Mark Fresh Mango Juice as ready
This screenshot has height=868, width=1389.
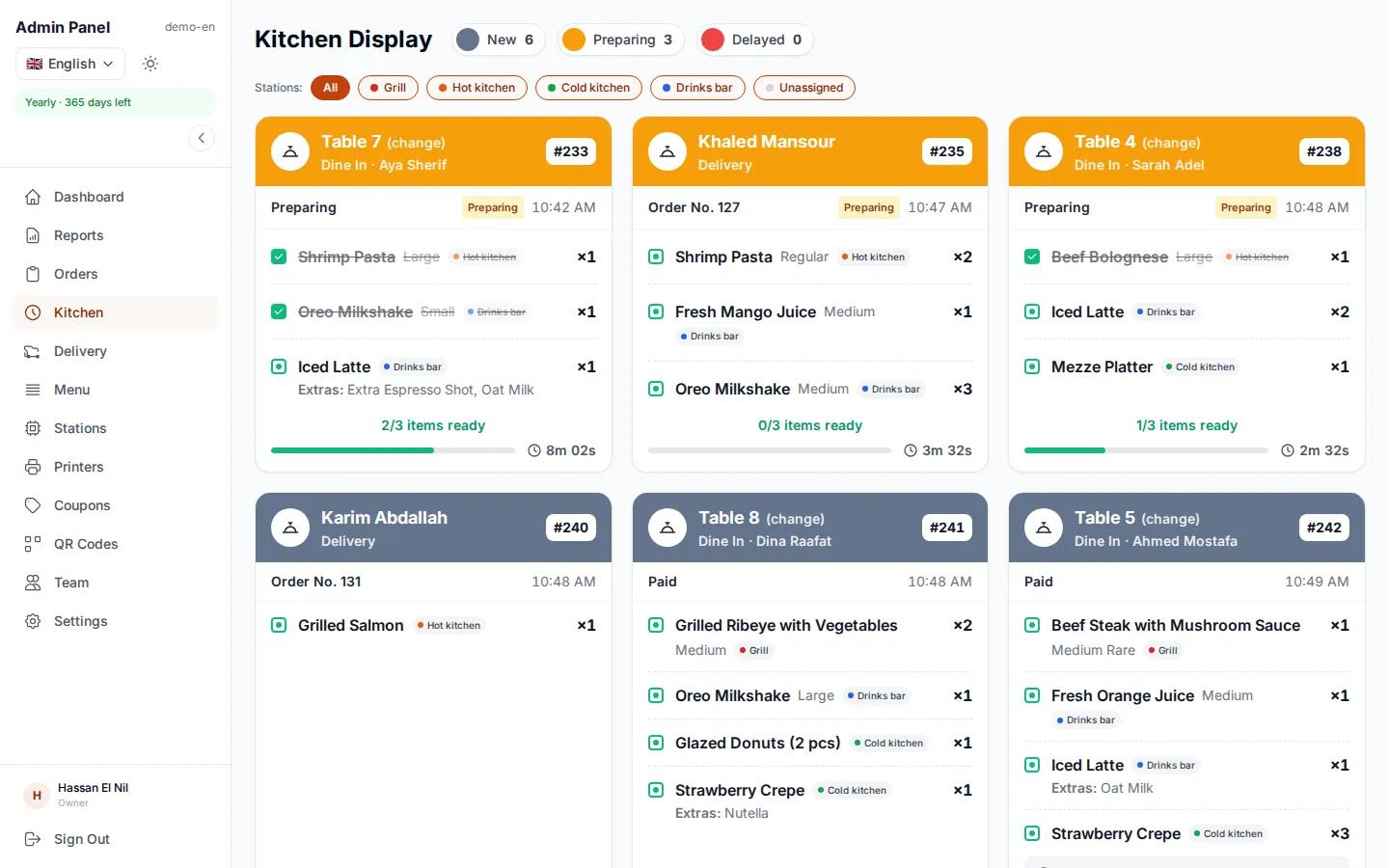pos(656,312)
